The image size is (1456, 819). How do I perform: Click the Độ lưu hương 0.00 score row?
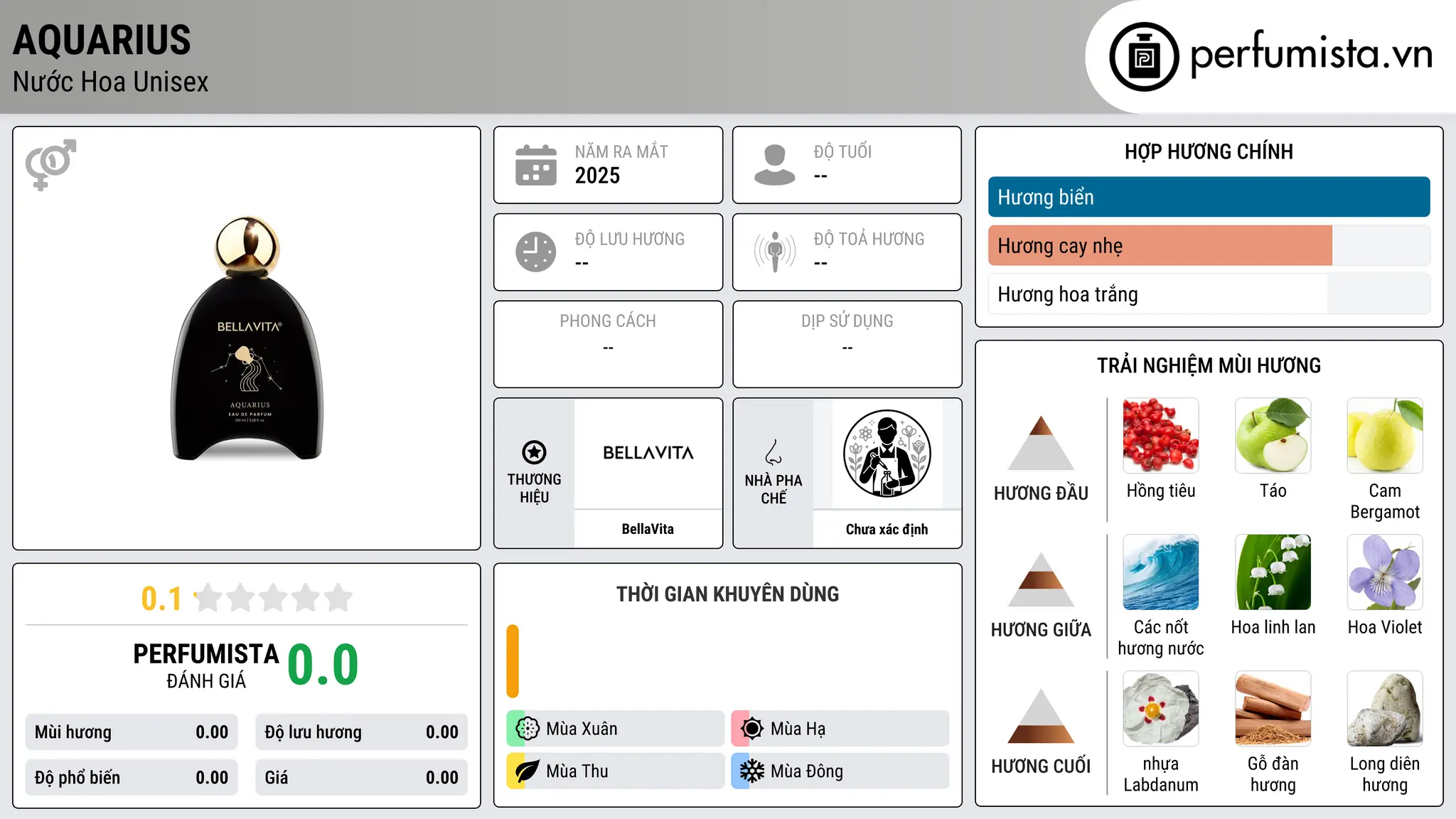click(361, 732)
